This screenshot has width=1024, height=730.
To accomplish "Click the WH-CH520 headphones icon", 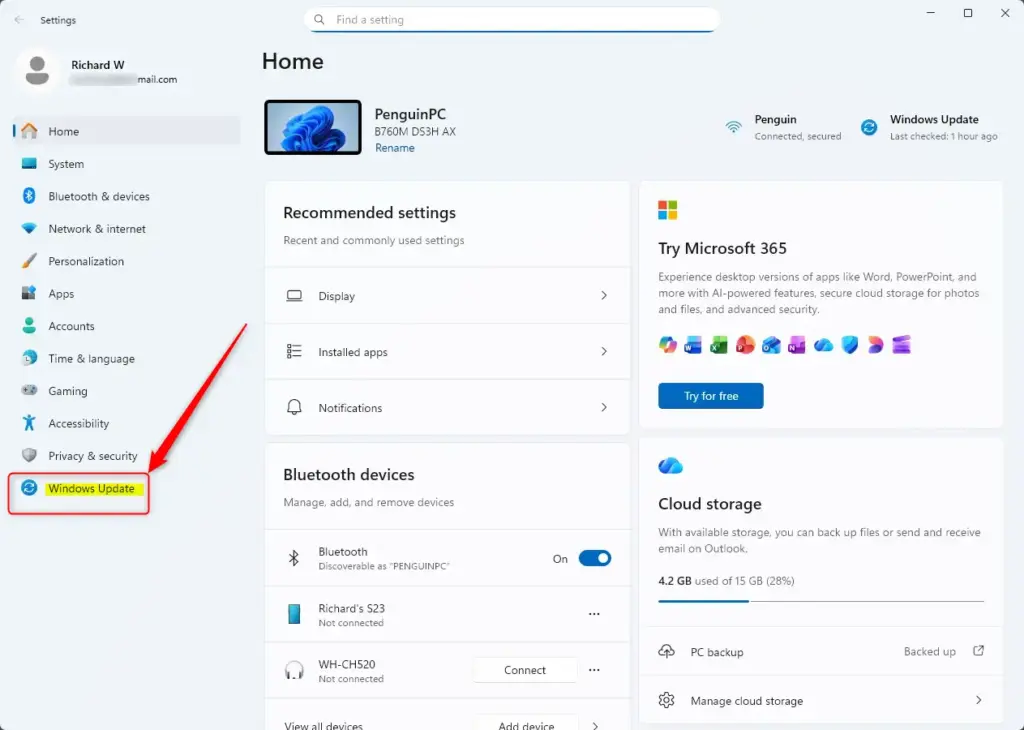I will point(295,670).
